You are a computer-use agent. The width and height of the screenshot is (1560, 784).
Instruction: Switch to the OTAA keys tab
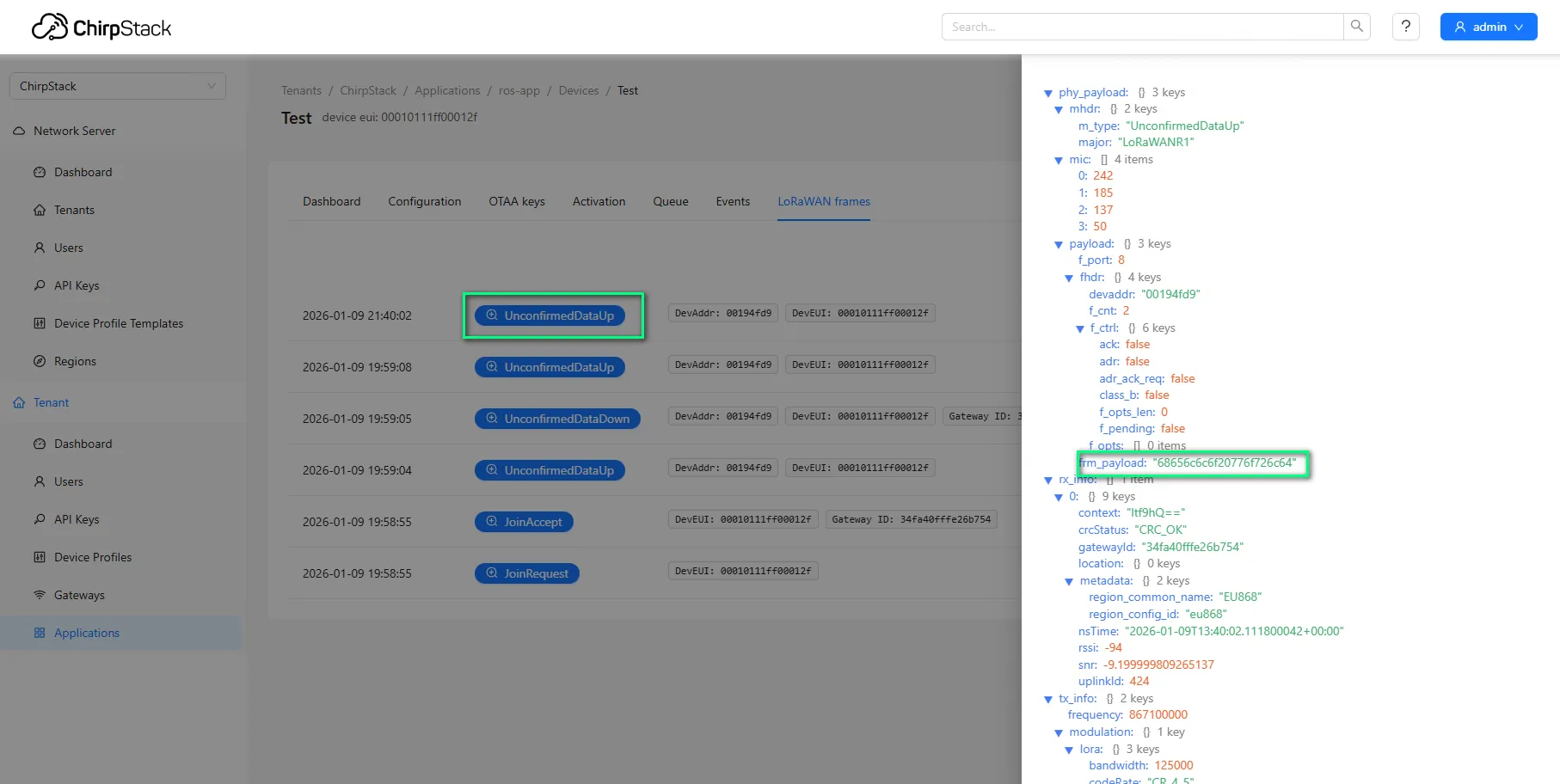click(517, 201)
